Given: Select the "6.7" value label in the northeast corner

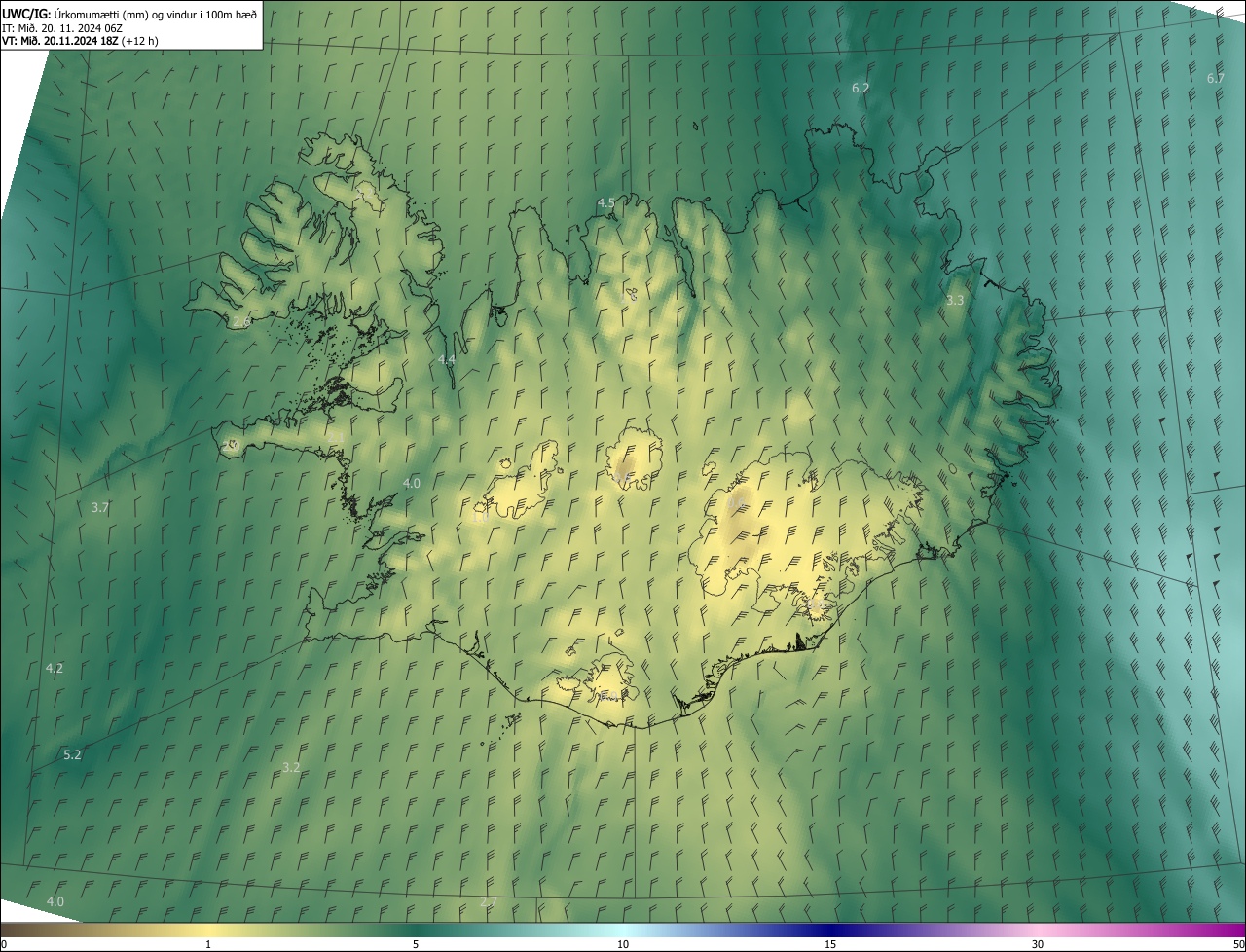Looking at the screenshot, I should pos(1215,78).
